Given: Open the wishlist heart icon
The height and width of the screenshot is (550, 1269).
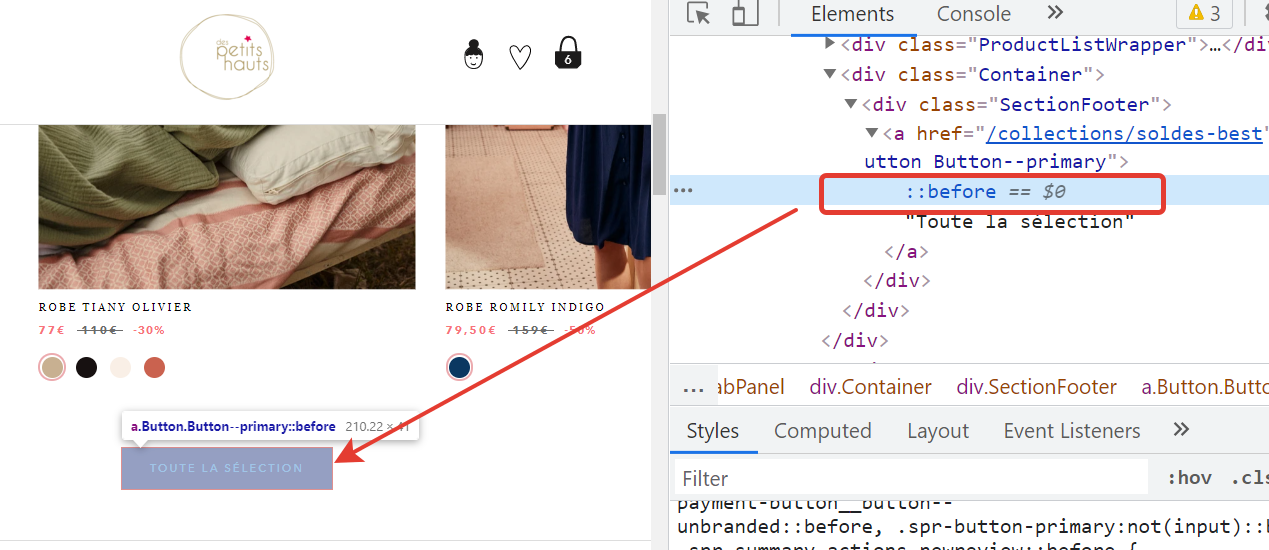Looking at the screenshot, I should pos(520,57).
